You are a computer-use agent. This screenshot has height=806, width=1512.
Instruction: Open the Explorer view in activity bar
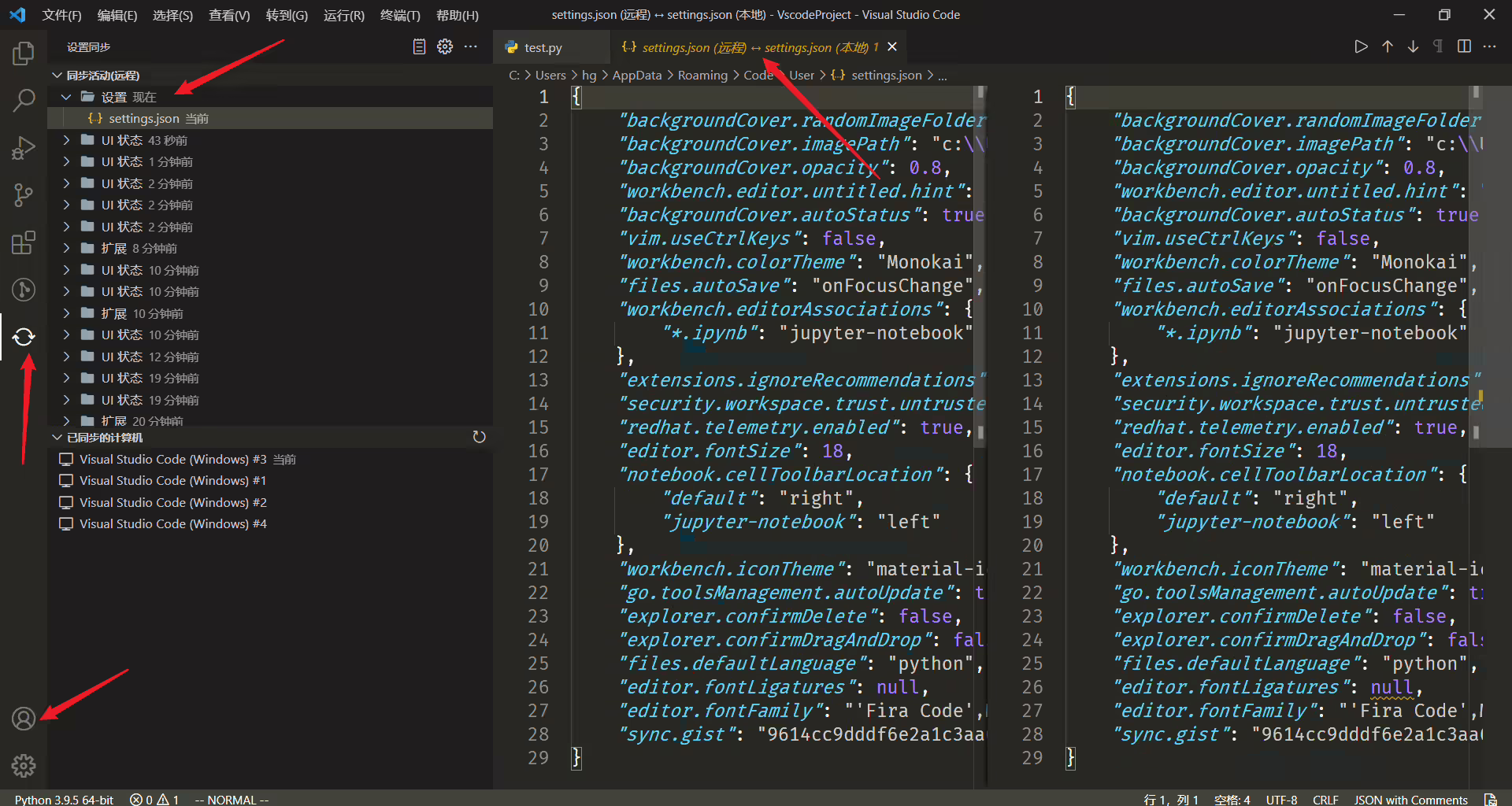point(24,54)
